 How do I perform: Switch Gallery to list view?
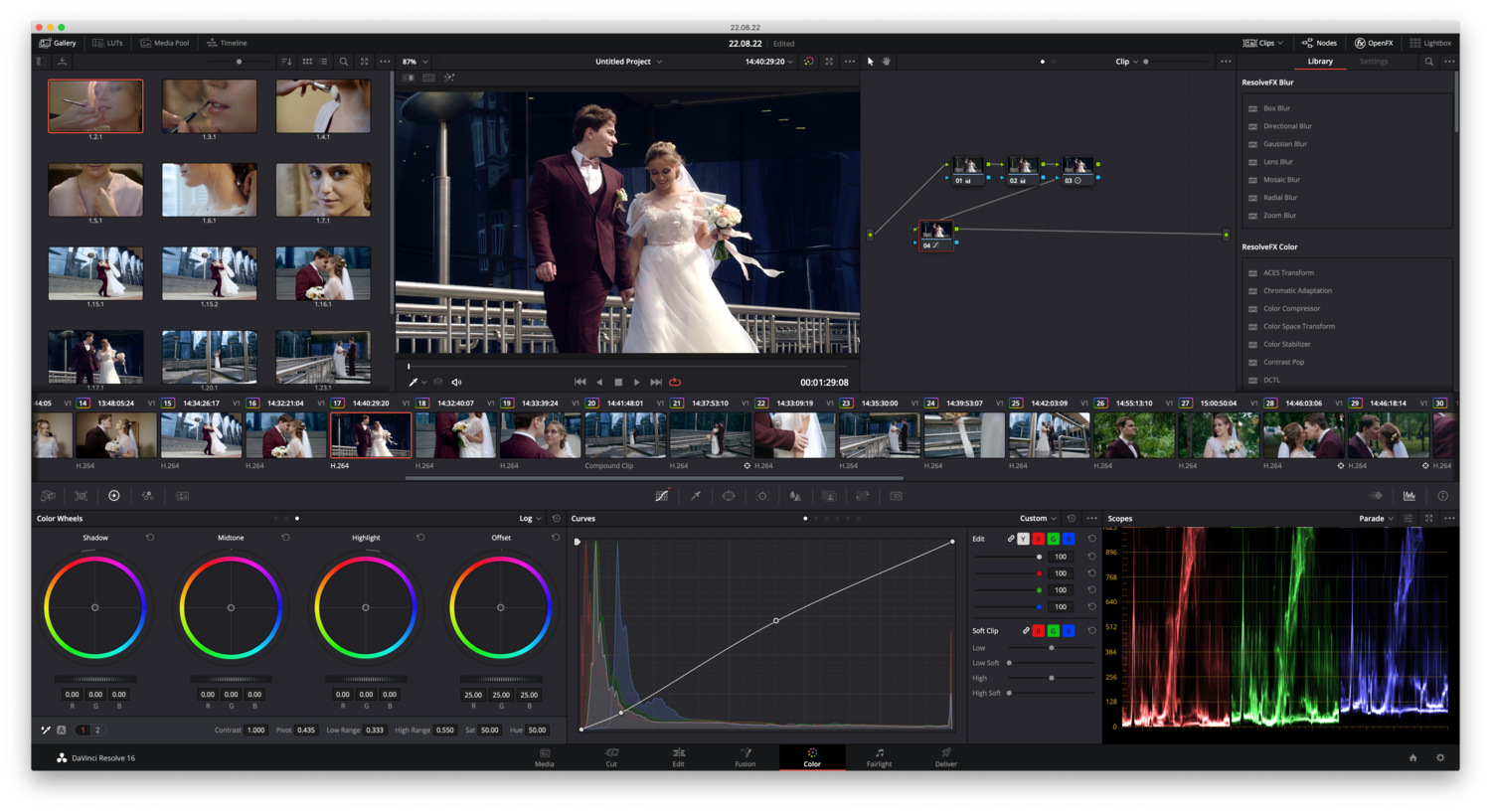click(324, 62)
